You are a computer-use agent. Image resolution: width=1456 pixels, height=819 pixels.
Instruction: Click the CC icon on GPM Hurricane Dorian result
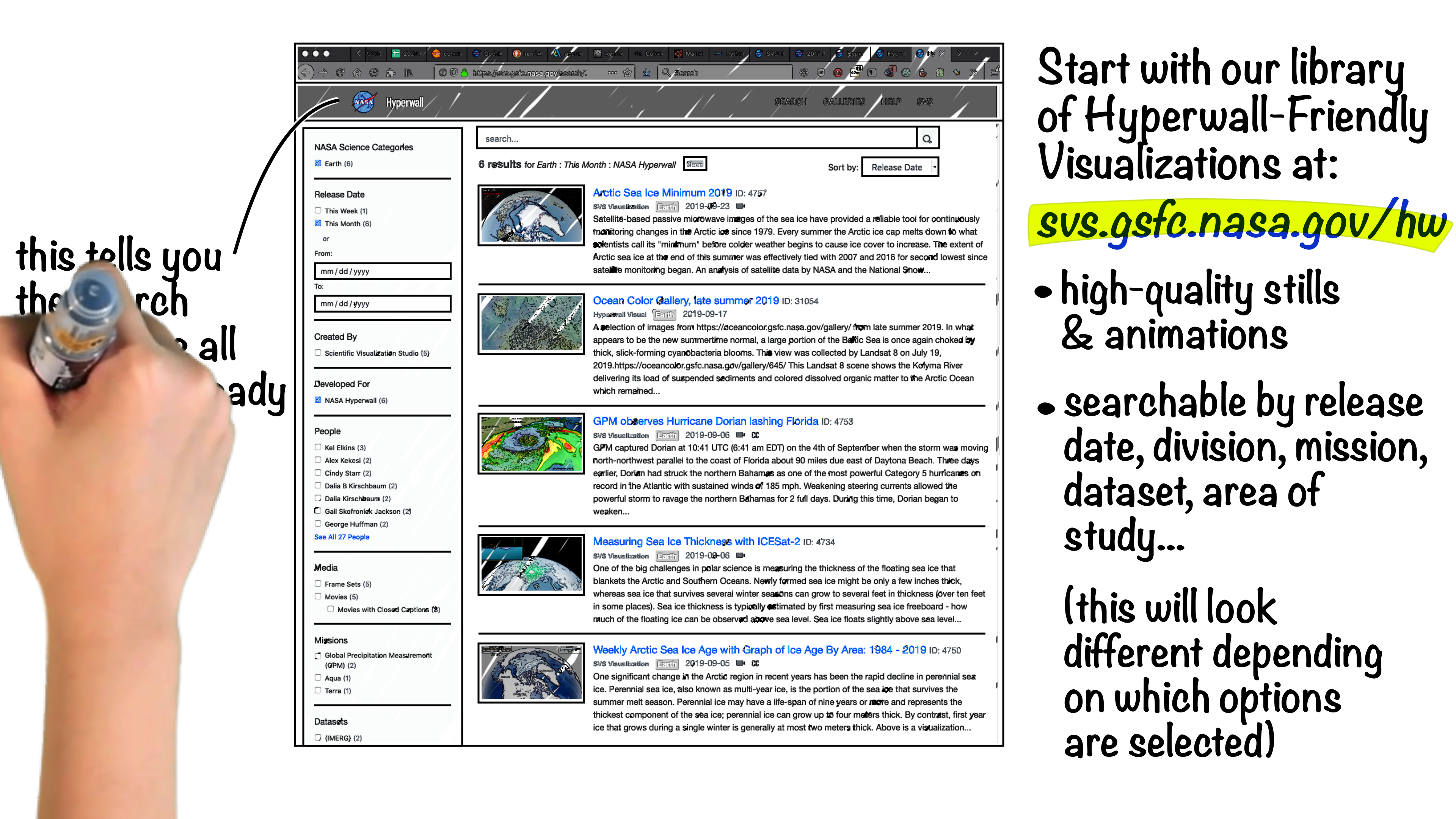[755, 435]
